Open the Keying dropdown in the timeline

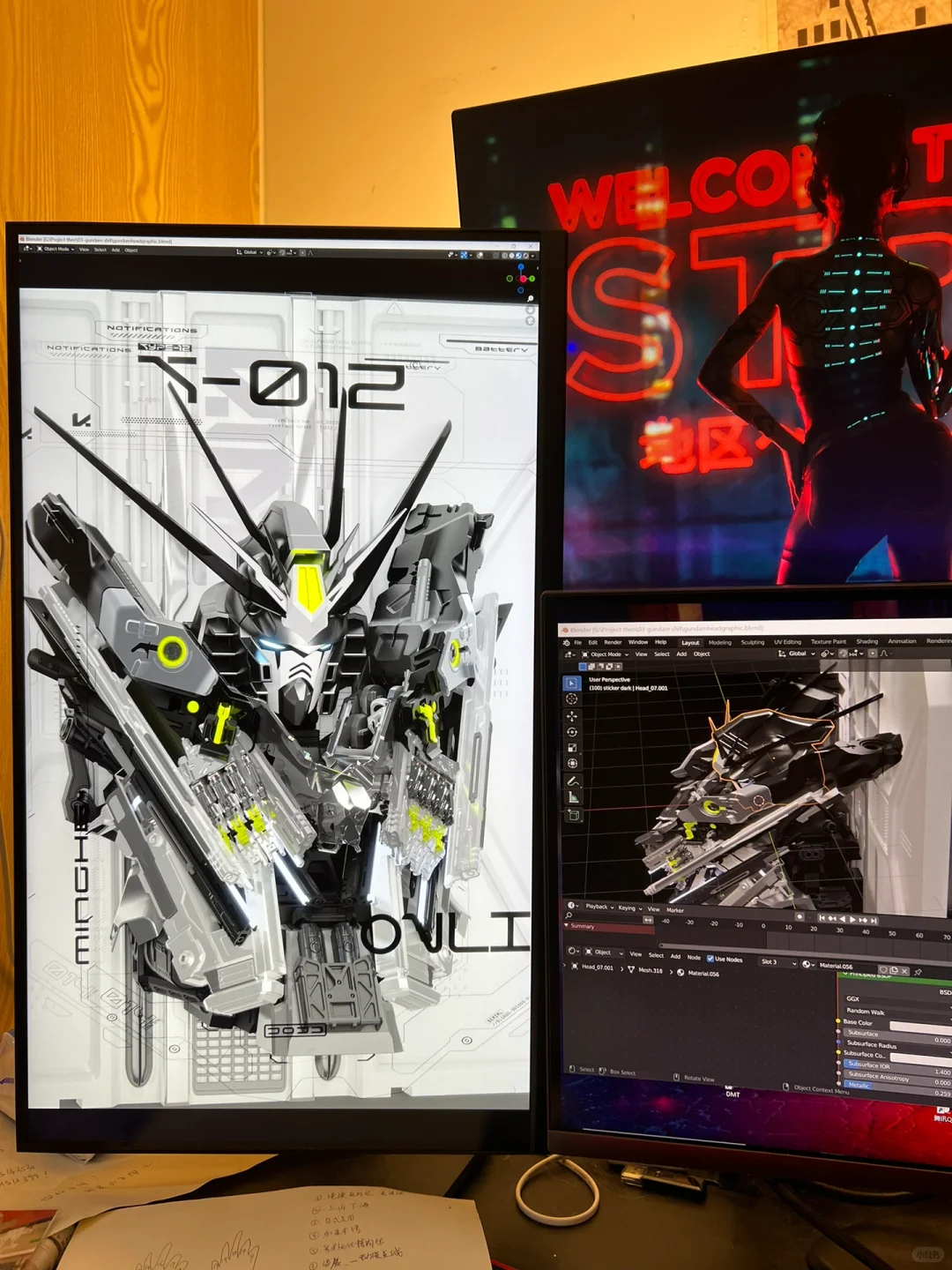tap(630, 908)
